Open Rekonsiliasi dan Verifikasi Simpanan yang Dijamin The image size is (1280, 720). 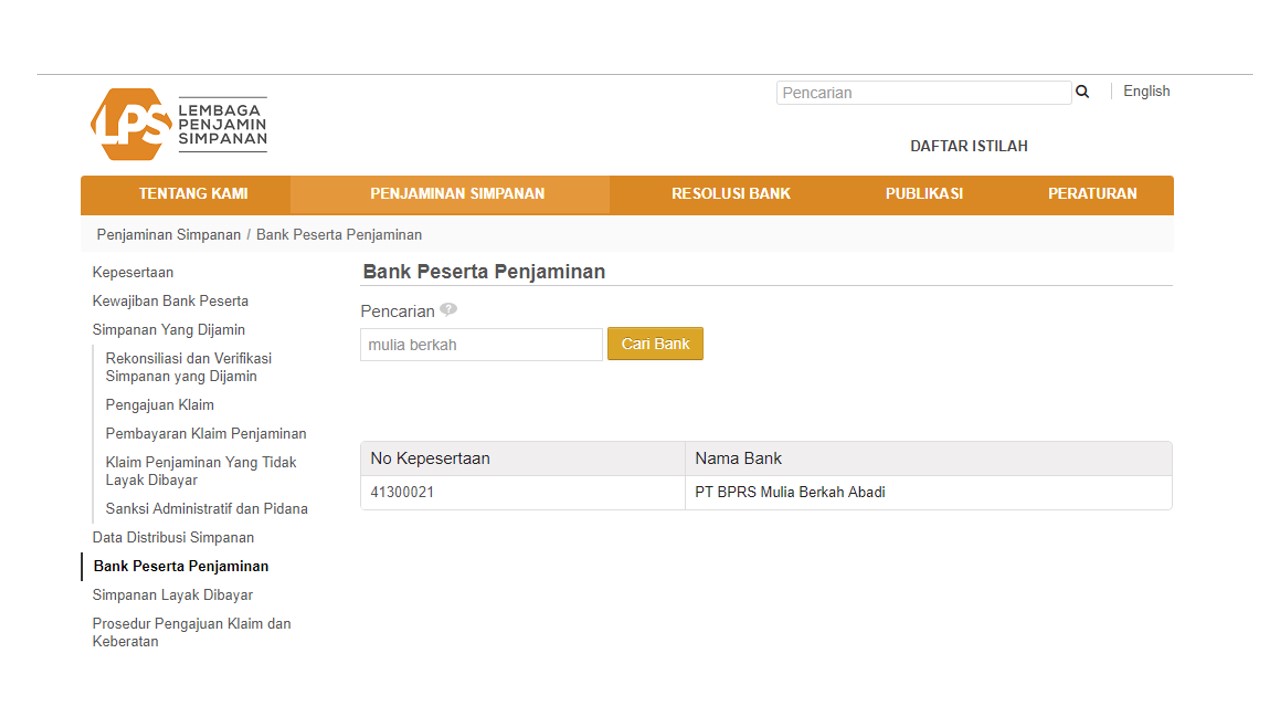click(x=189, y=367)
